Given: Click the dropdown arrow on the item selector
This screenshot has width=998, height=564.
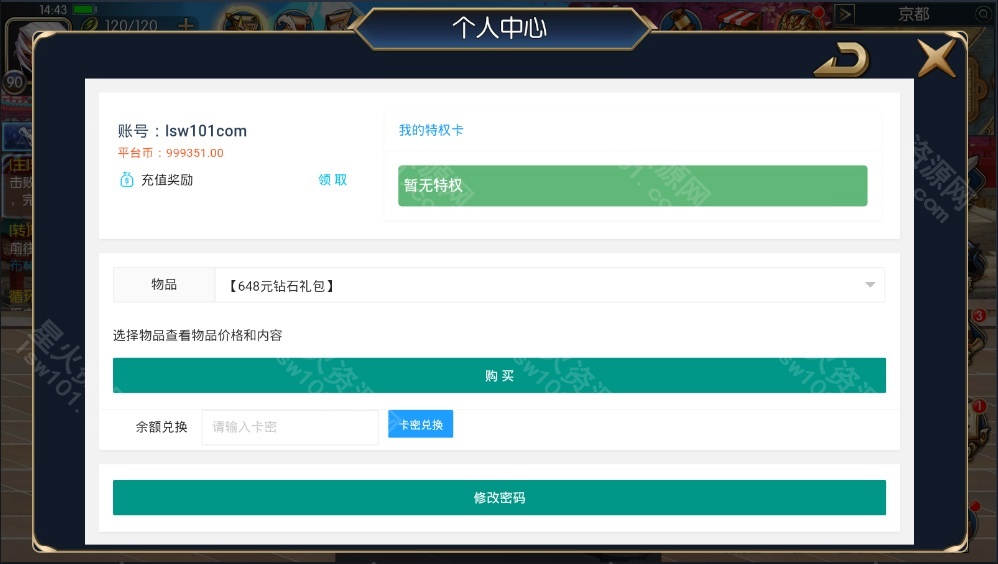Looking at the screenshot, I should tap(870, 285).
